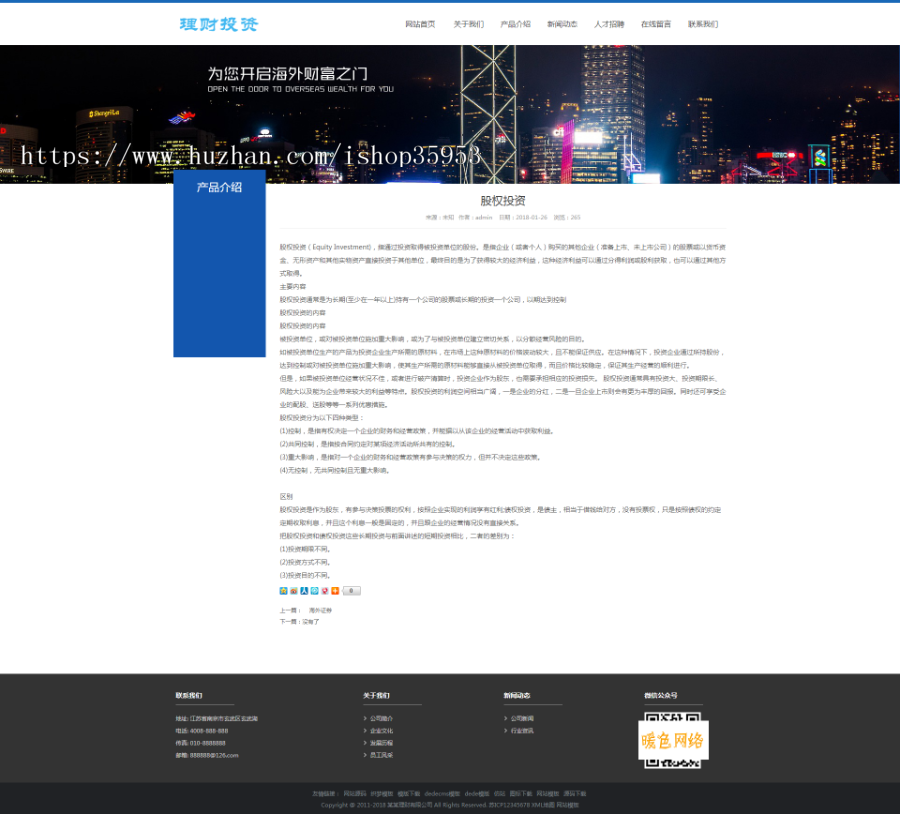The image size is (900, 814).
Task: Switch to the 新闻动态 menu item
Action: pyautogui.click(x=562, y=24)
